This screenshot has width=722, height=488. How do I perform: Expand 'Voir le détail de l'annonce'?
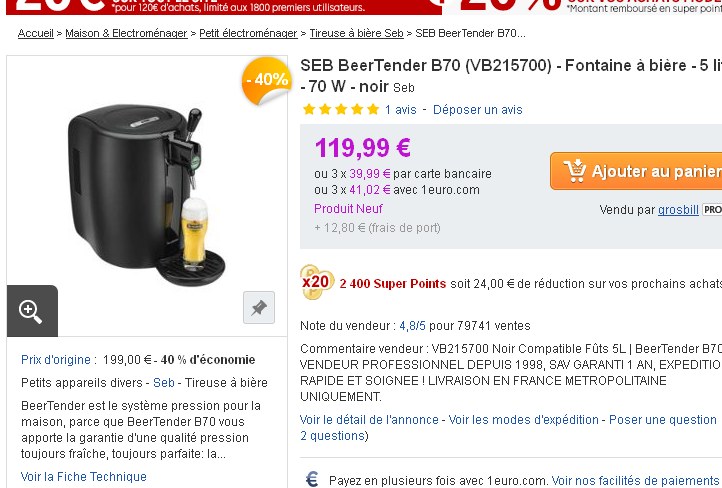pos(370,420)
